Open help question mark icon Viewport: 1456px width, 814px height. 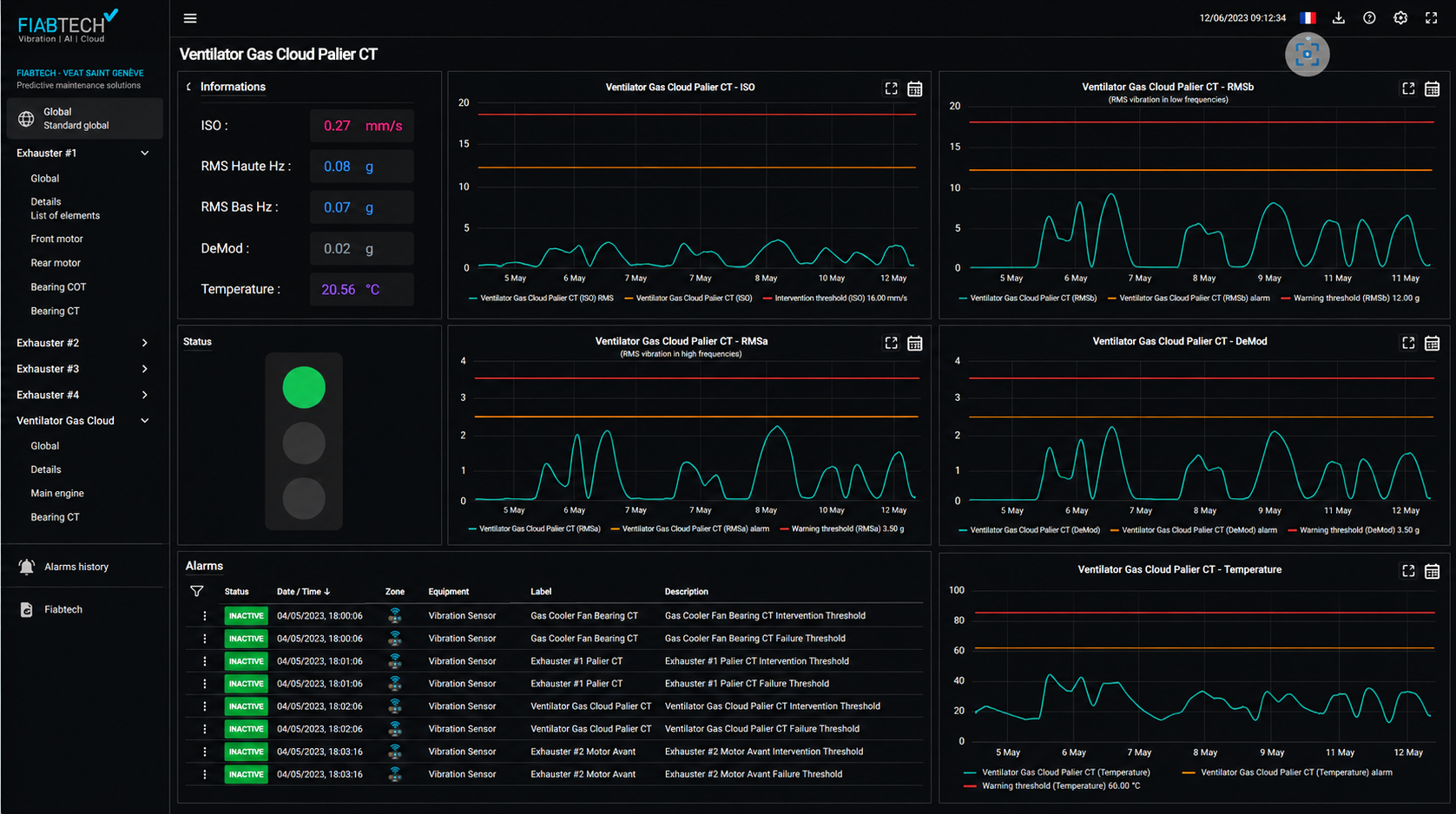coord(1369,18)
